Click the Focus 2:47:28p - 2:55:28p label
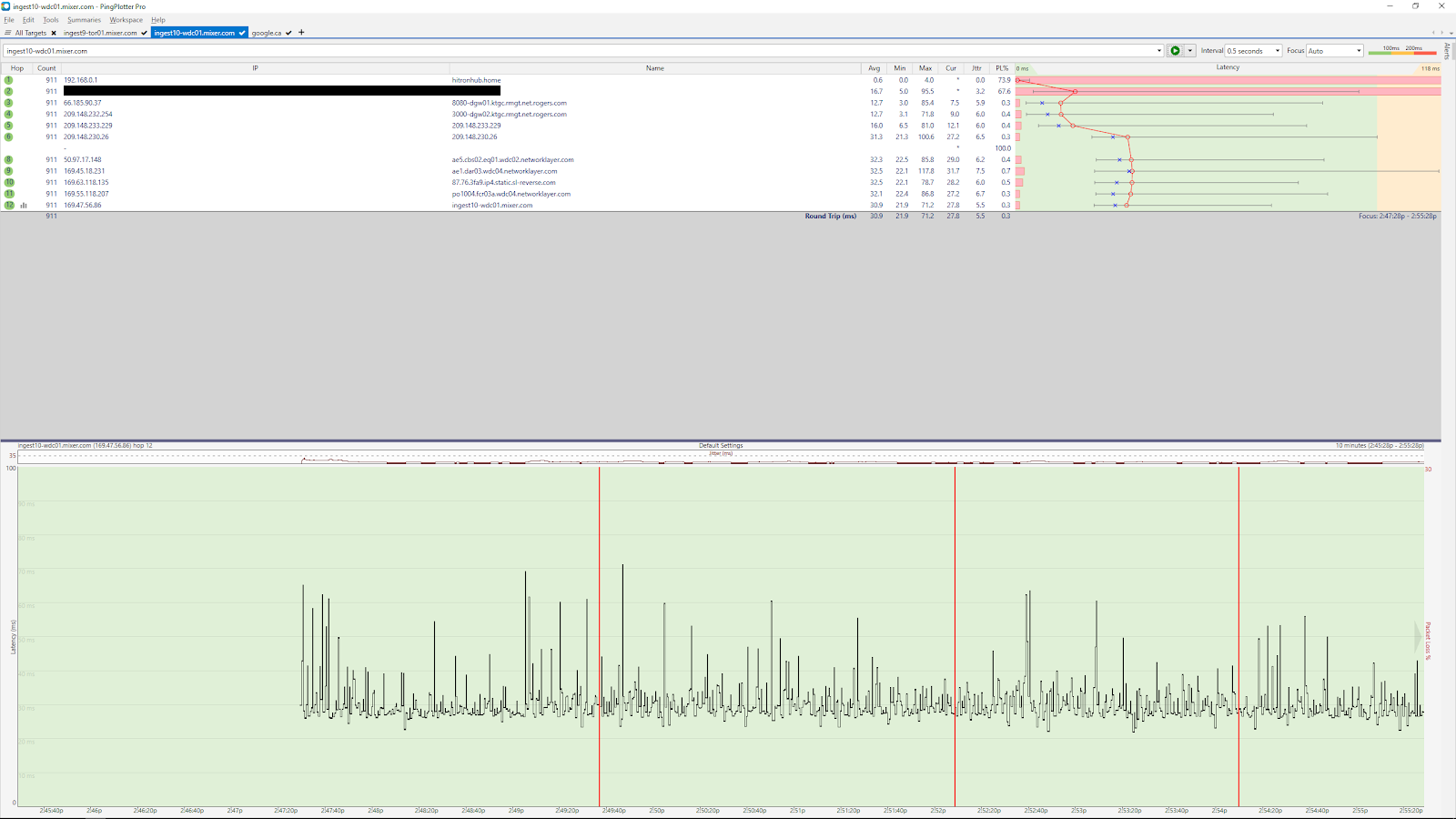Image resolution: width=1456 pixels, height=819 pixels. tap(1398, 216)
